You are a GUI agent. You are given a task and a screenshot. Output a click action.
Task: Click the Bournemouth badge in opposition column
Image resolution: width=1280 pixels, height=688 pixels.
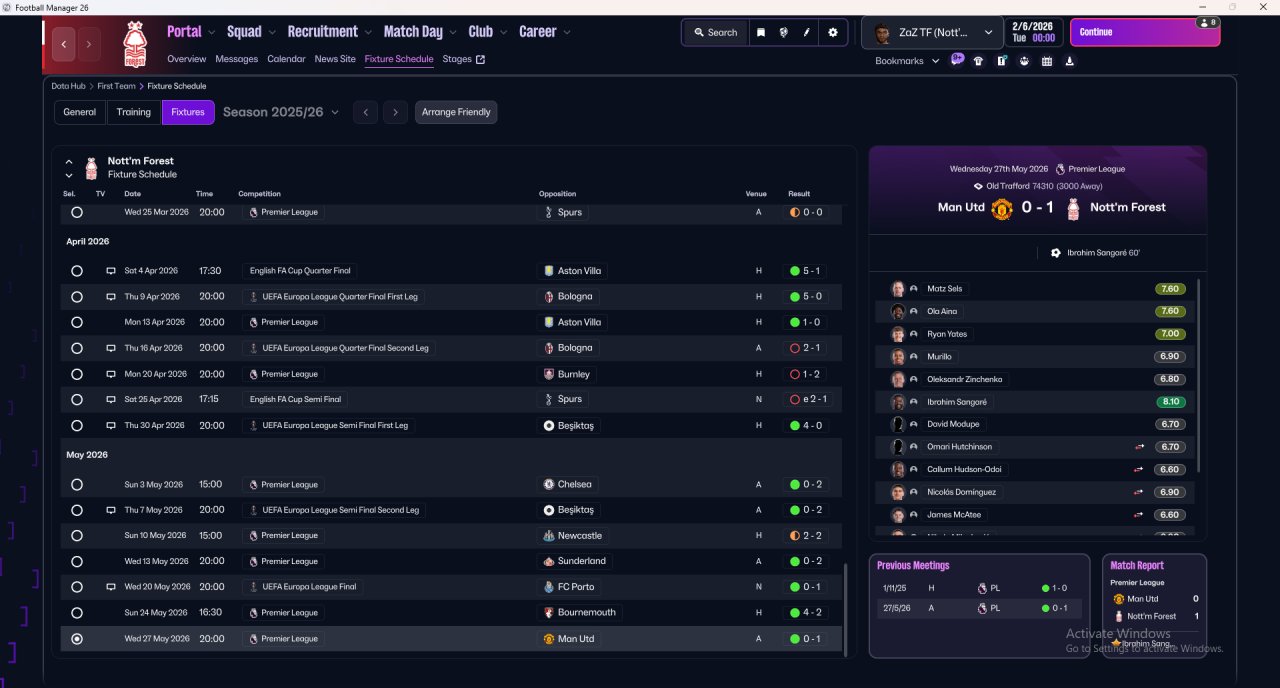coord(549,612)
